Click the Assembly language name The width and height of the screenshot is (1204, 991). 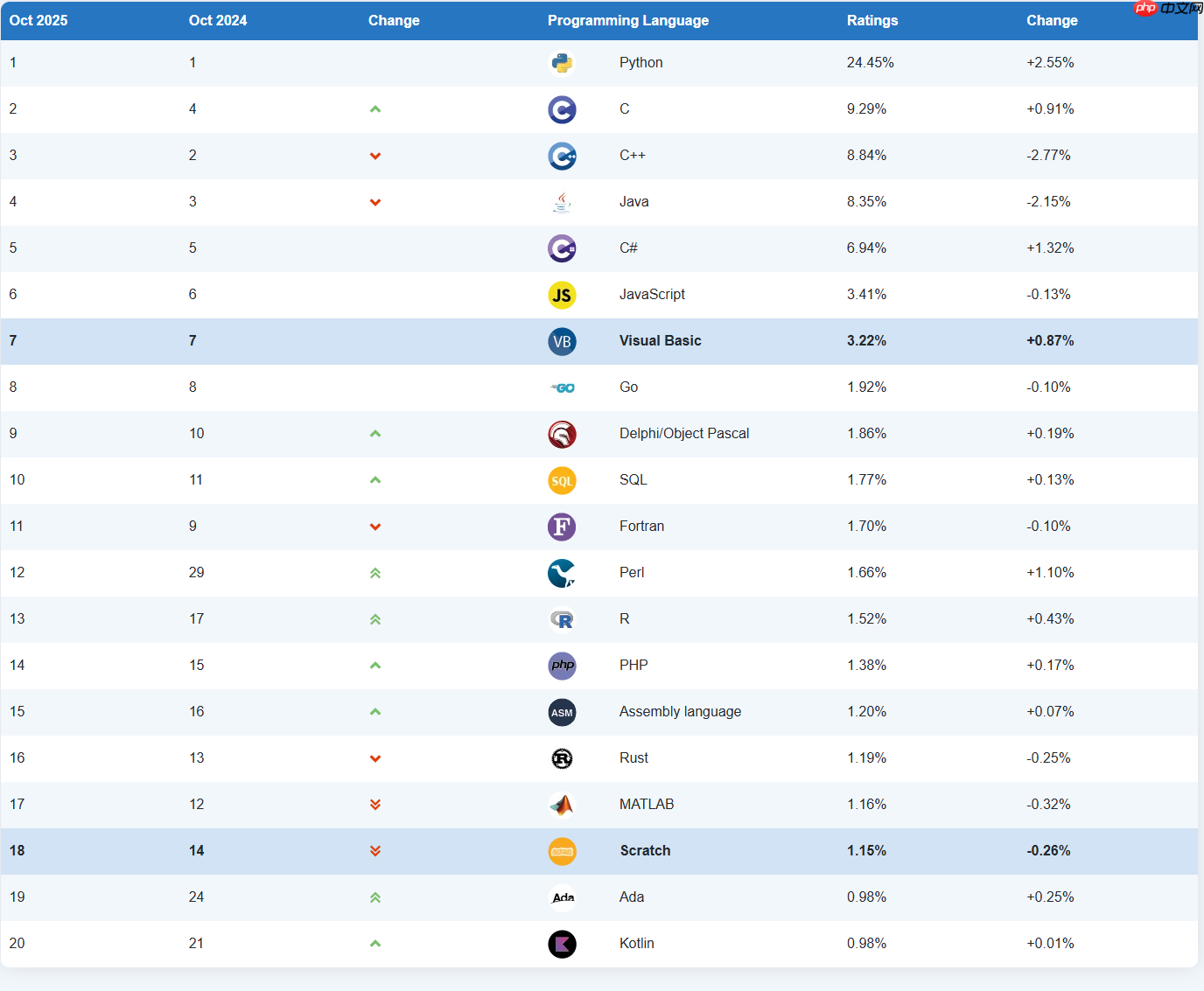[x=680, y=712]
